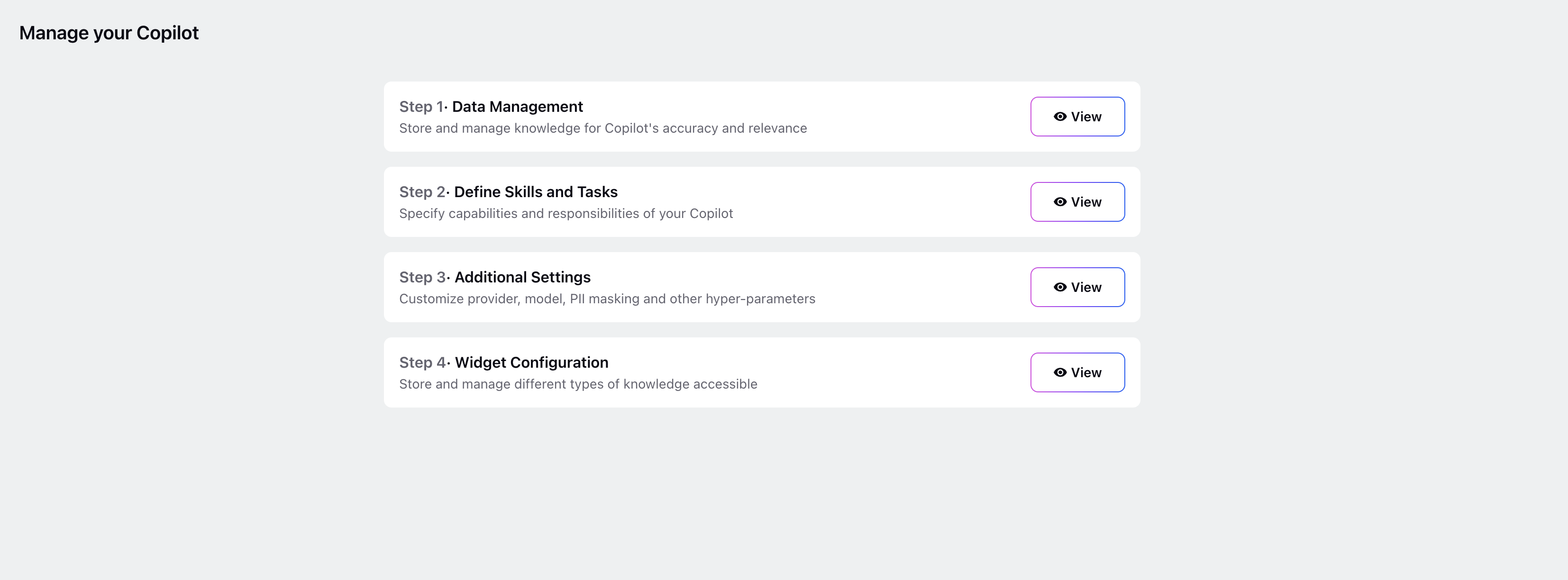Open View for Step 2 Define Skills
Screen dimensions: 1568x580
point(1077,201)
